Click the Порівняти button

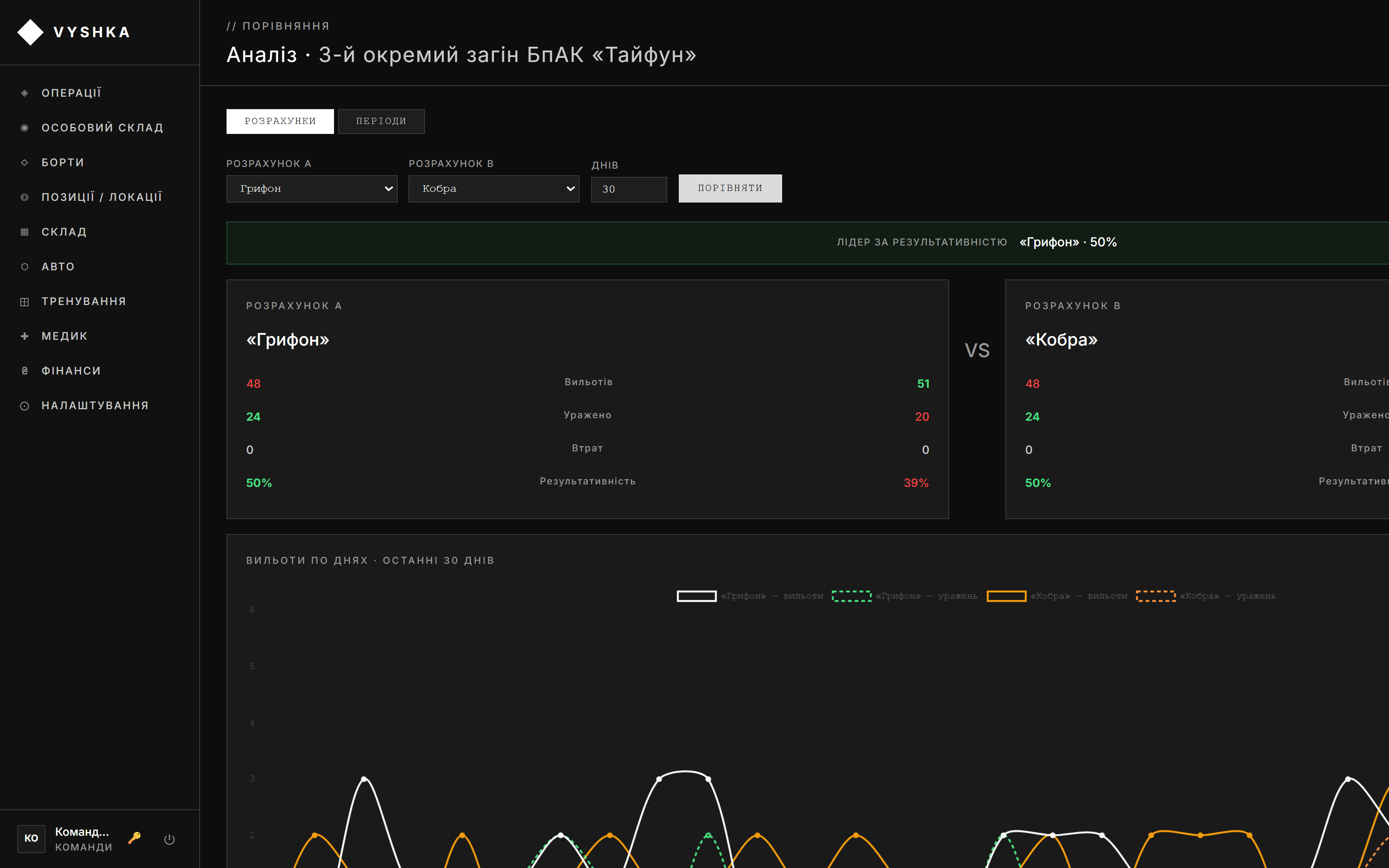point(730,188)
